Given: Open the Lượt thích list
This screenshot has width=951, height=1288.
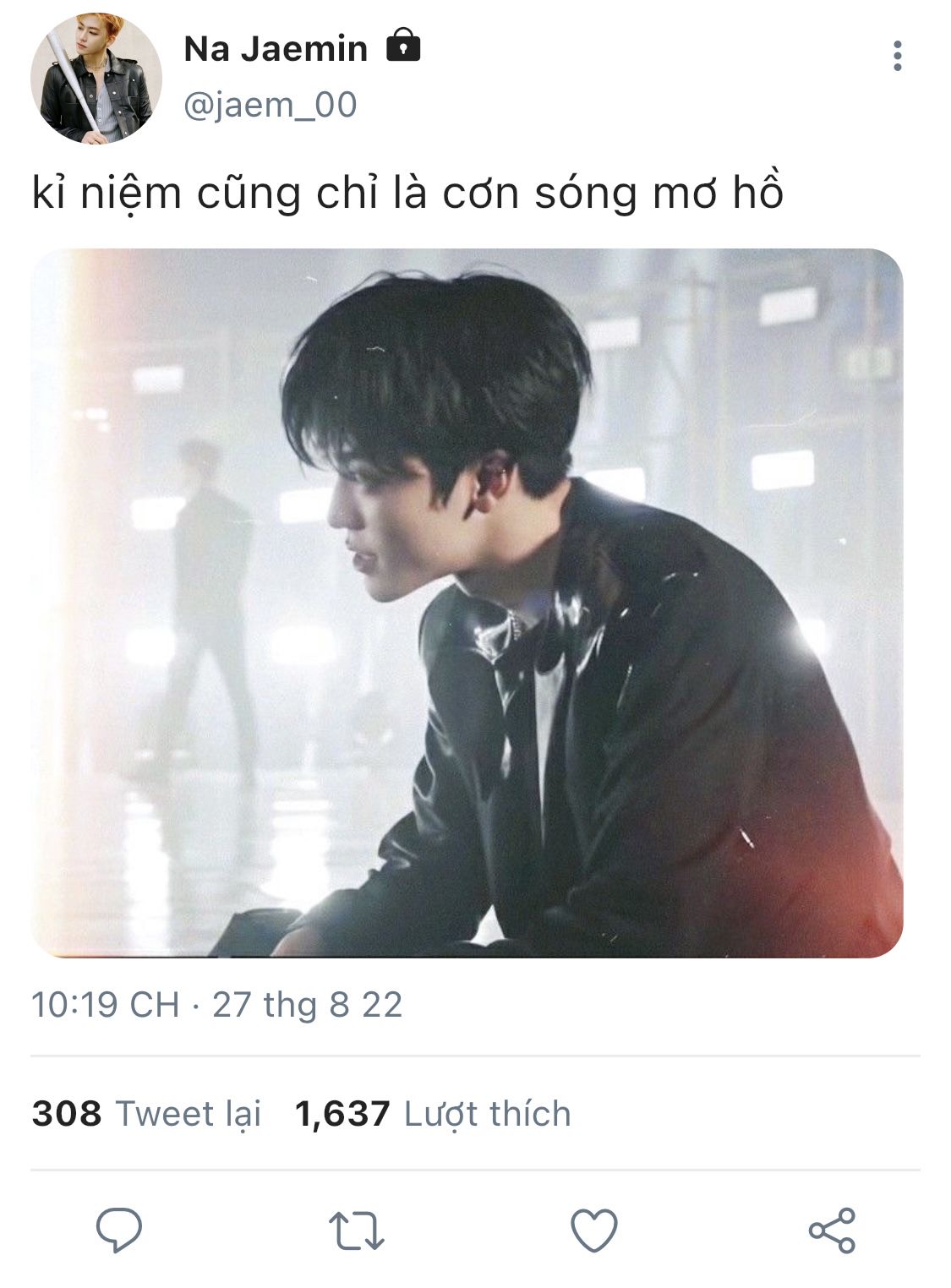Looking at the screenshot, I should [x=488, y=1114].
